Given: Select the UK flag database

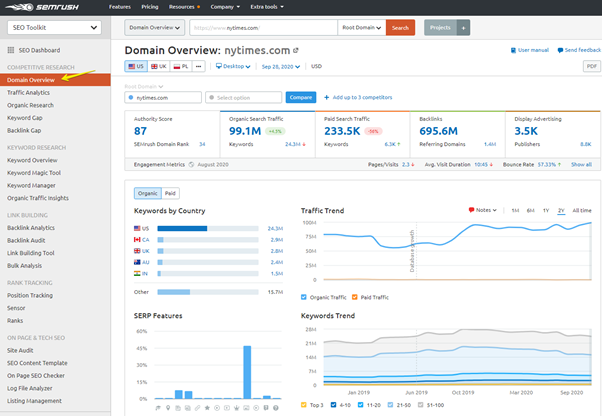Looking at the screenshot, I should pyautogui.click(x=159, y=66).
